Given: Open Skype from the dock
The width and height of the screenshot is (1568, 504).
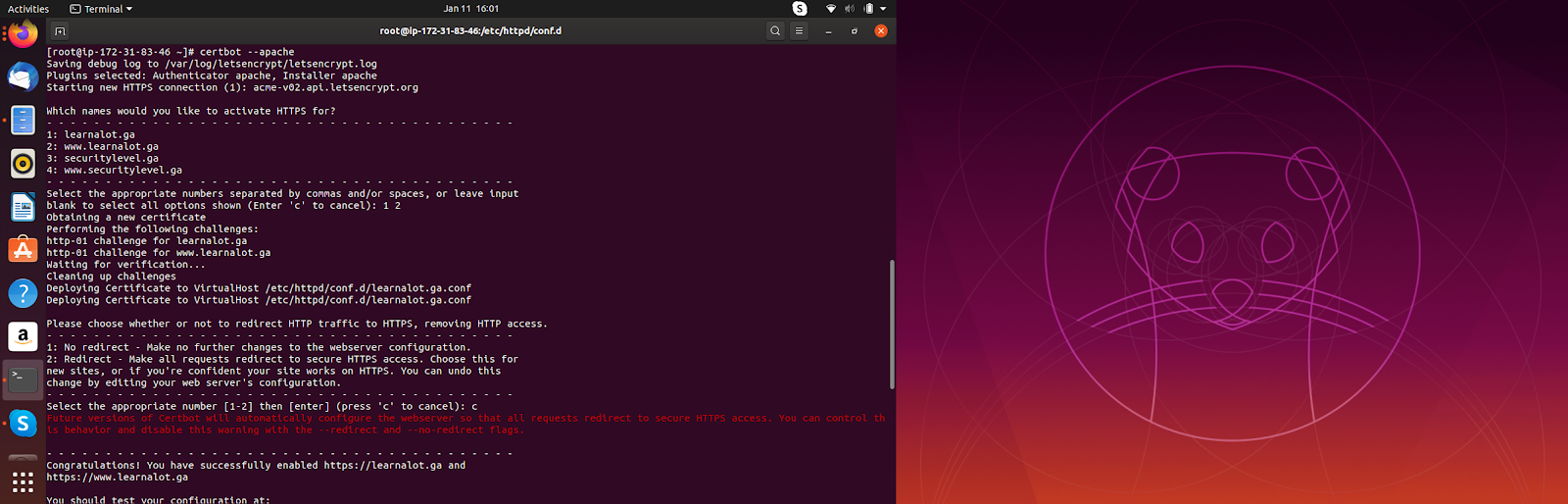Looking at the screenshot, I should [23, 423].
